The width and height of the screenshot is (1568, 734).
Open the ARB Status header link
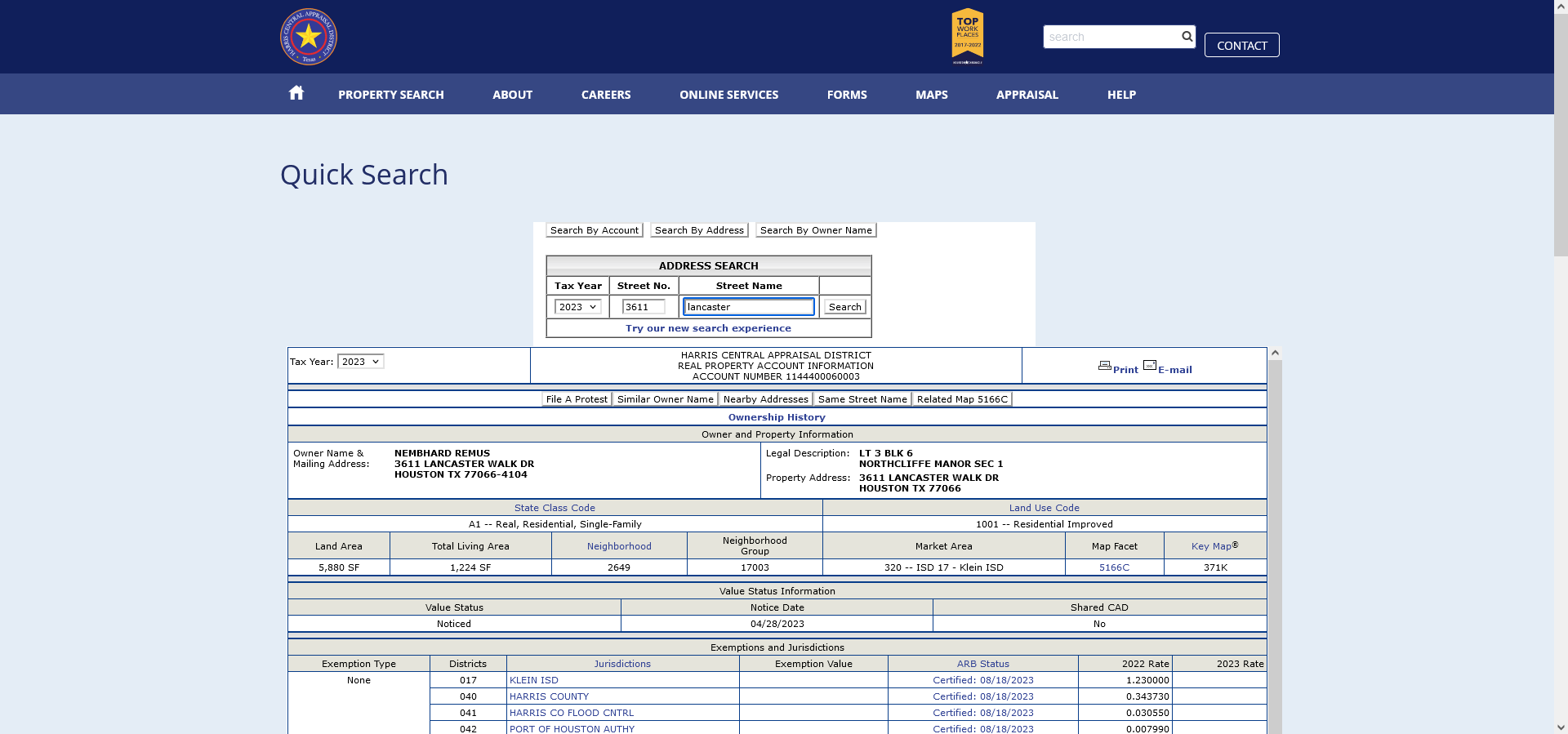point(983,664)
